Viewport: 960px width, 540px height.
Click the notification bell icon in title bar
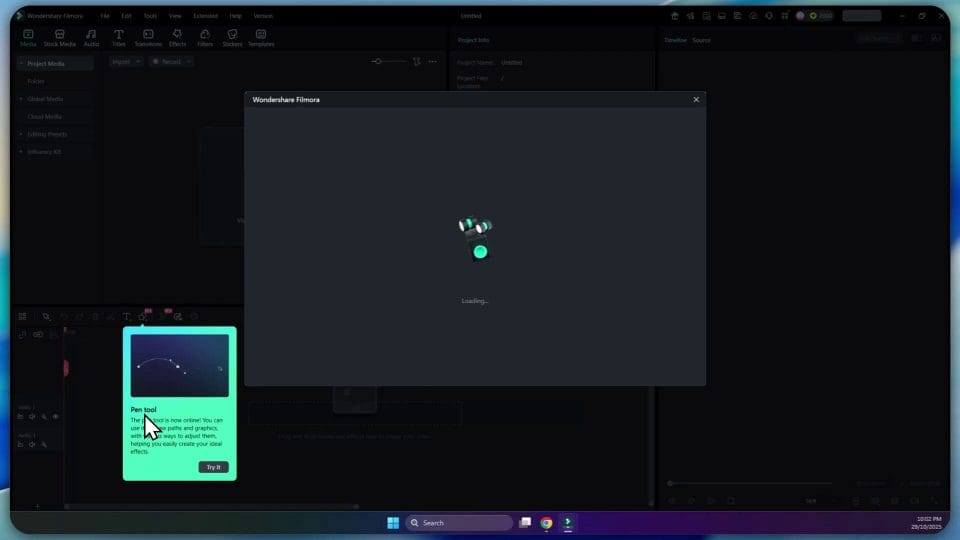pyautogui.click(x=769, y=16)
